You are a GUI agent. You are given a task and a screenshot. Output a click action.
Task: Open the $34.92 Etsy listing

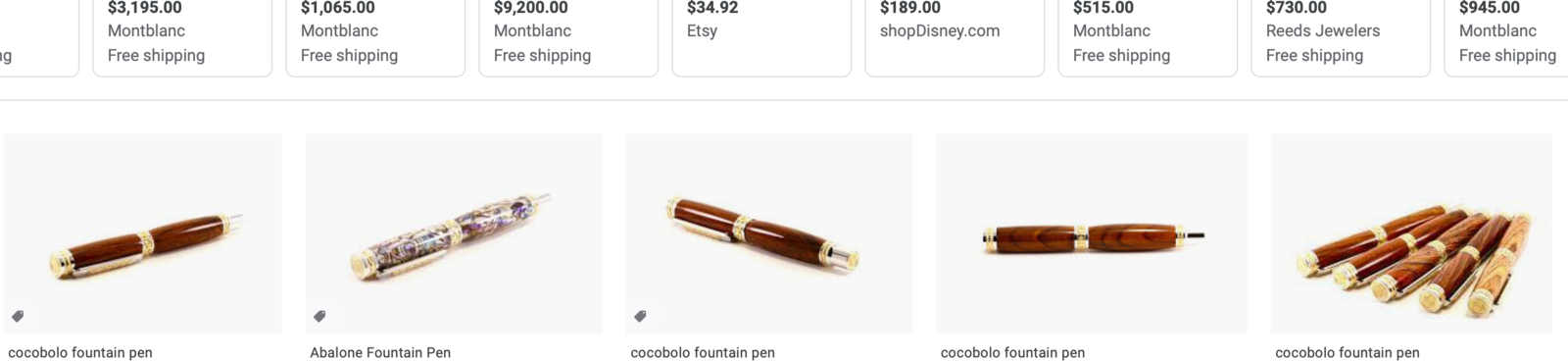(761, 37)
